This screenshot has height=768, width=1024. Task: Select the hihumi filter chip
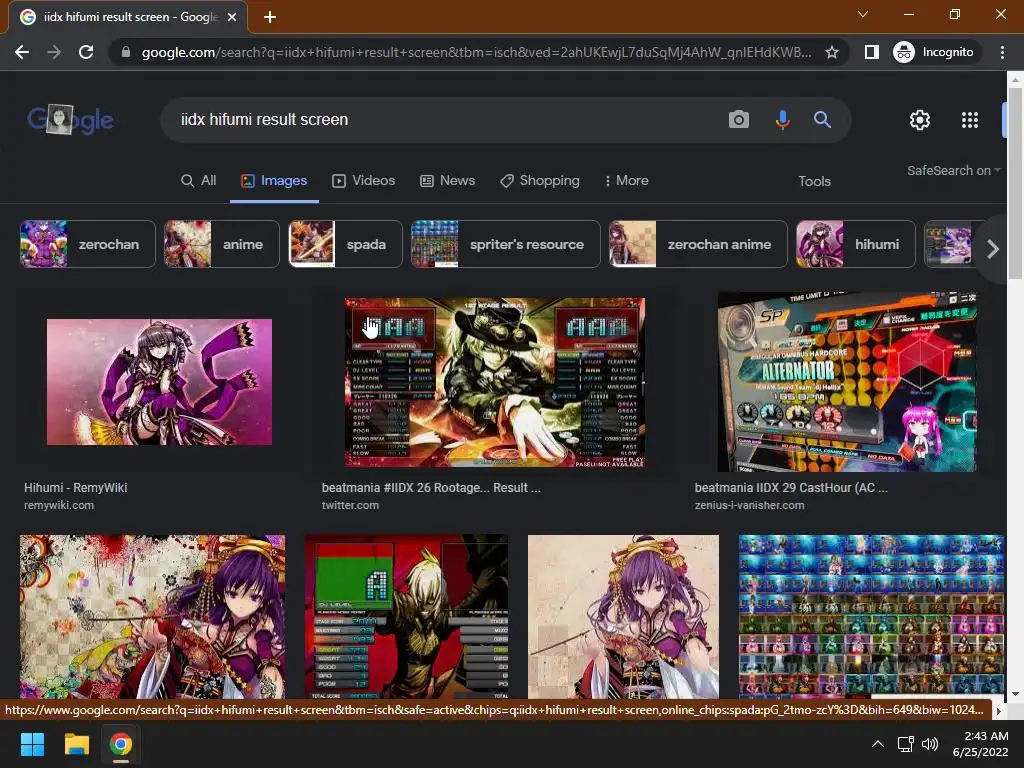point(856,244)
